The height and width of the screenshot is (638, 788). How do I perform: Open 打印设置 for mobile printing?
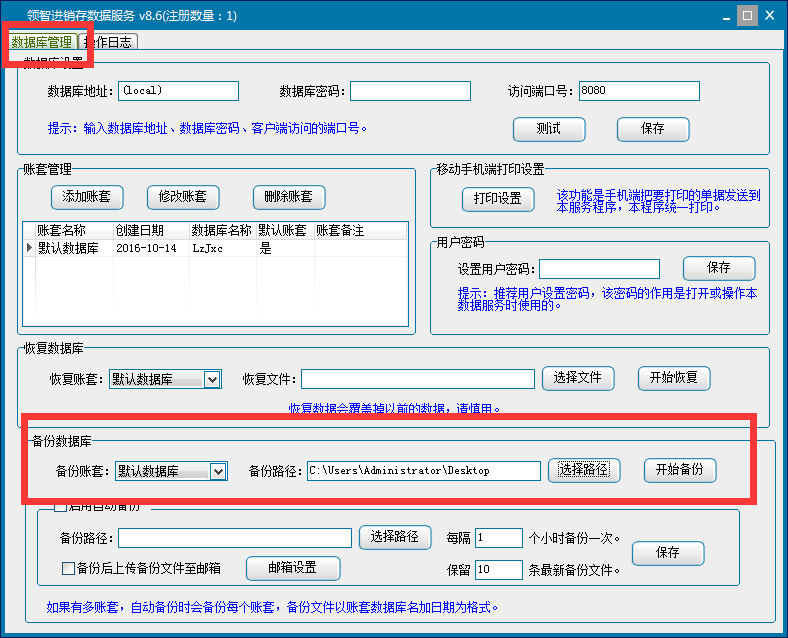497,198
